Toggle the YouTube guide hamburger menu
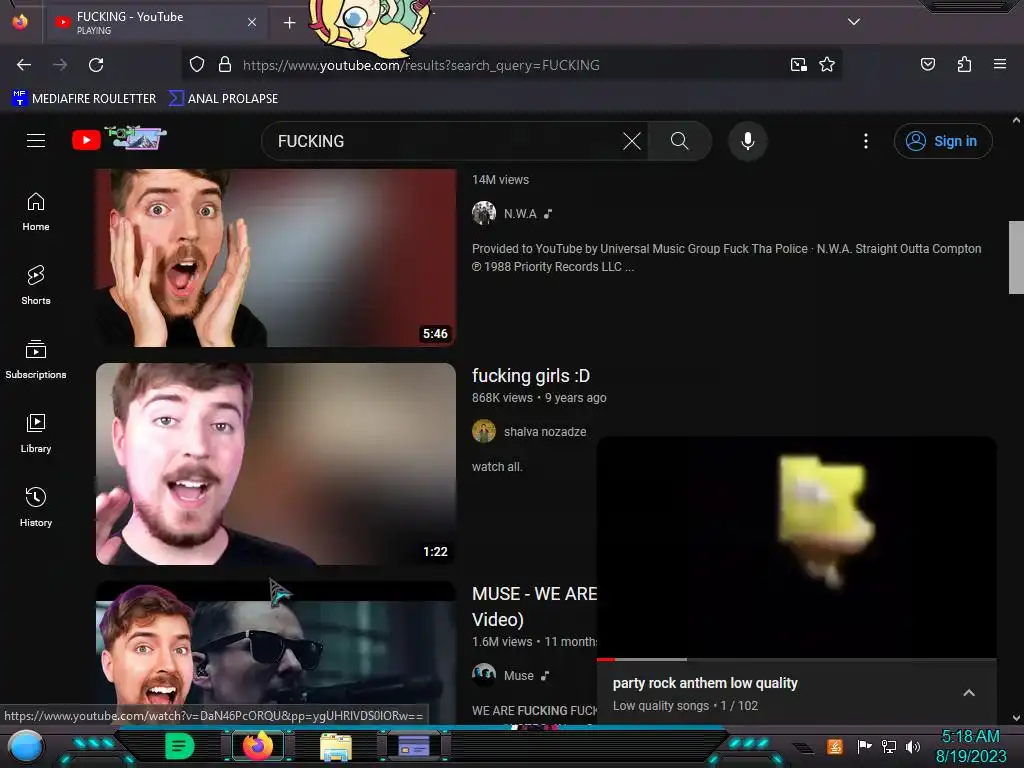This screenshot has height=768, width=1024. click(36, 140)
